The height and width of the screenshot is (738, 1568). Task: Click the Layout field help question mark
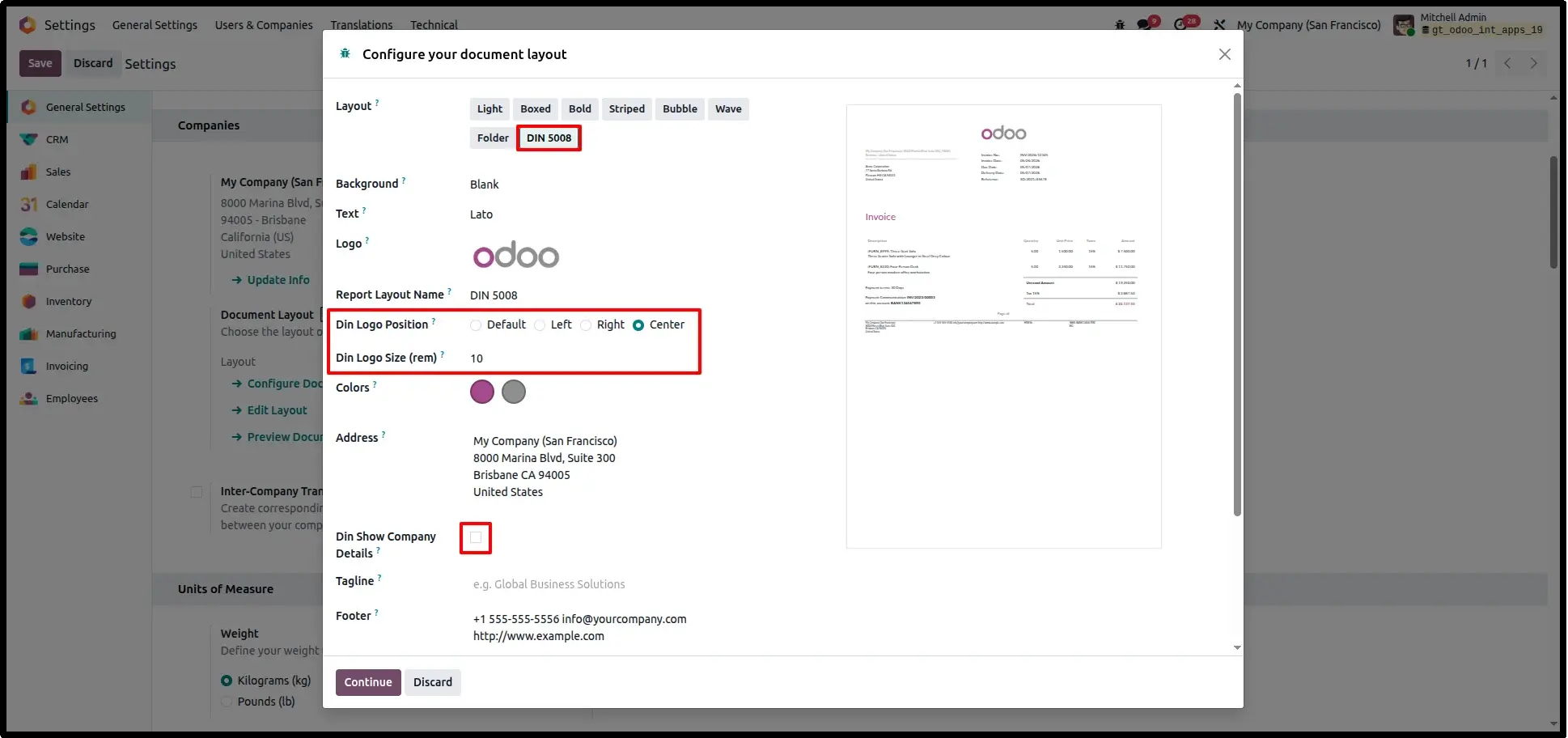(377, 103)
